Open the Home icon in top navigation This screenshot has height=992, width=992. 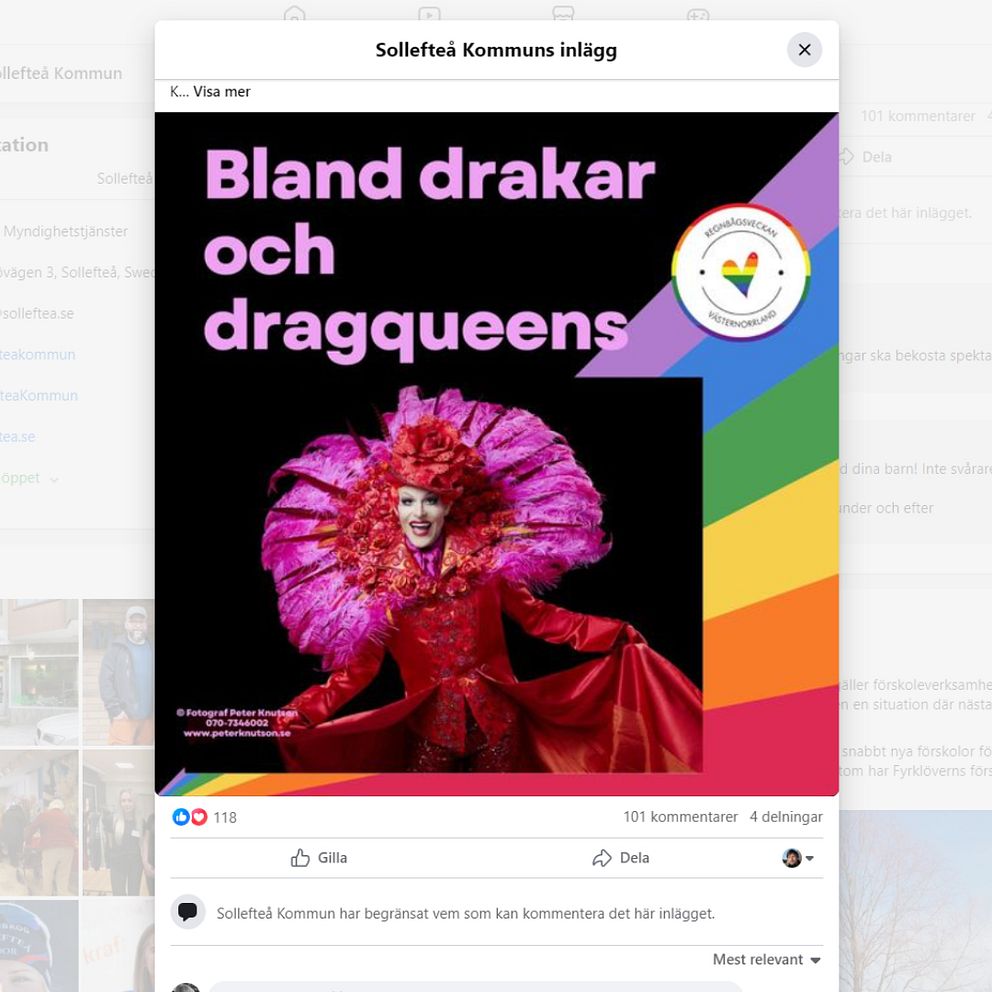coord(294,14)
